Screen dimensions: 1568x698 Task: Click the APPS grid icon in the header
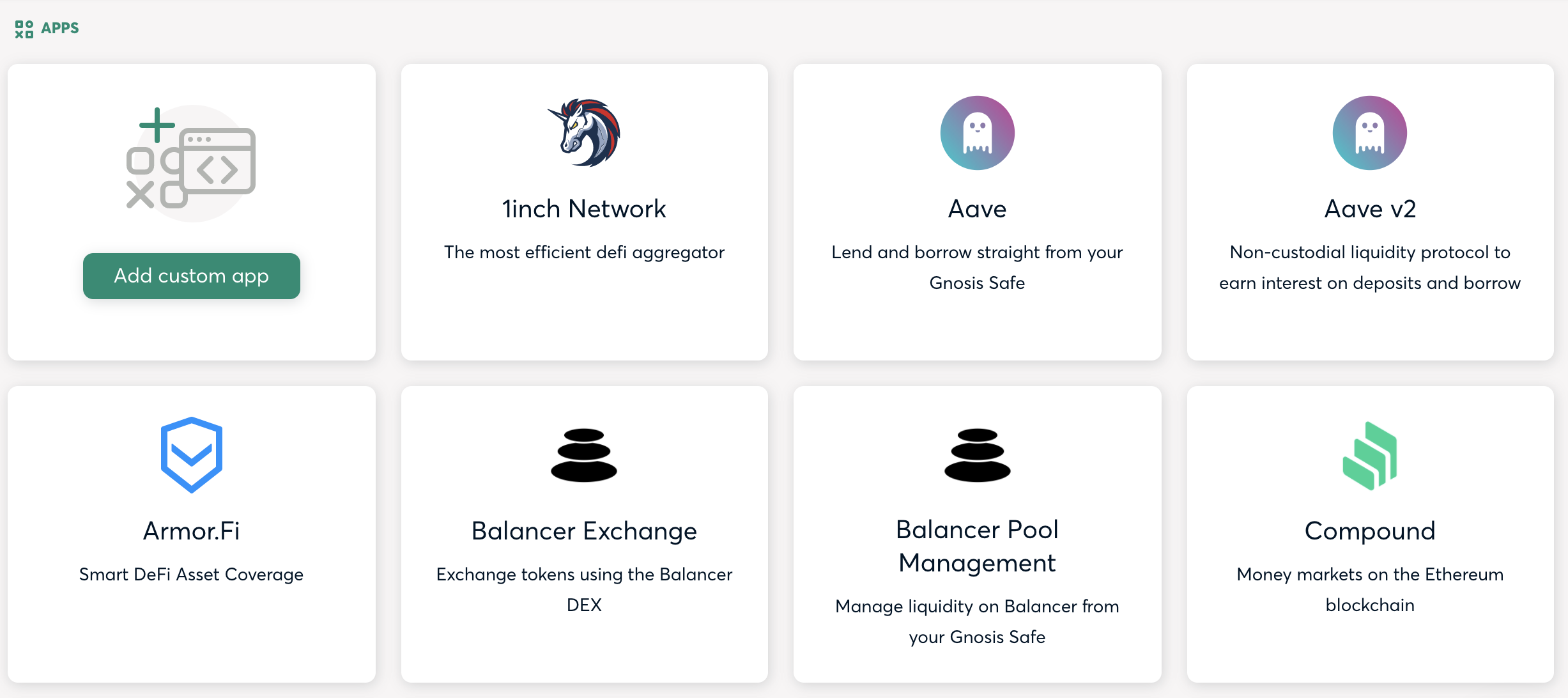pos(24,28)
